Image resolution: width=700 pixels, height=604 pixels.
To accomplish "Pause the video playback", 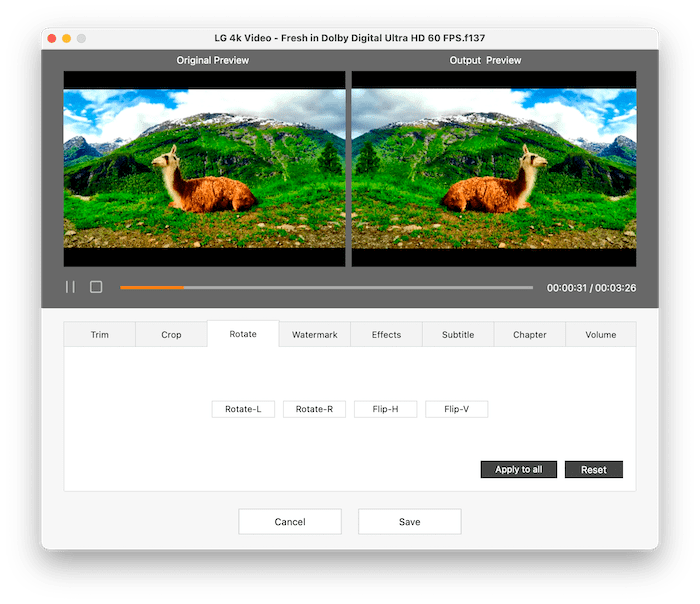I will (70, 287).
